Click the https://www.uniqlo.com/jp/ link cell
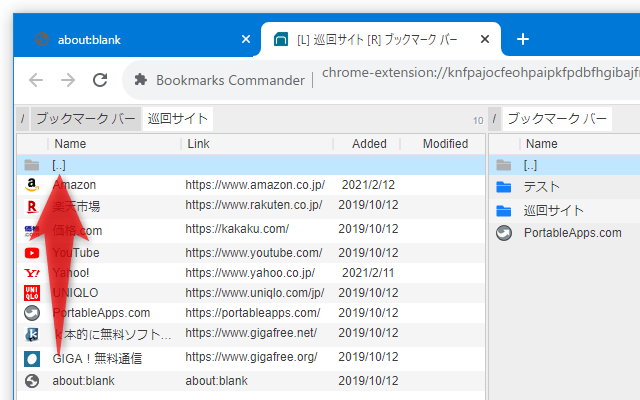Viewport: 640px width, 400px height. click(x=255, y=293)
